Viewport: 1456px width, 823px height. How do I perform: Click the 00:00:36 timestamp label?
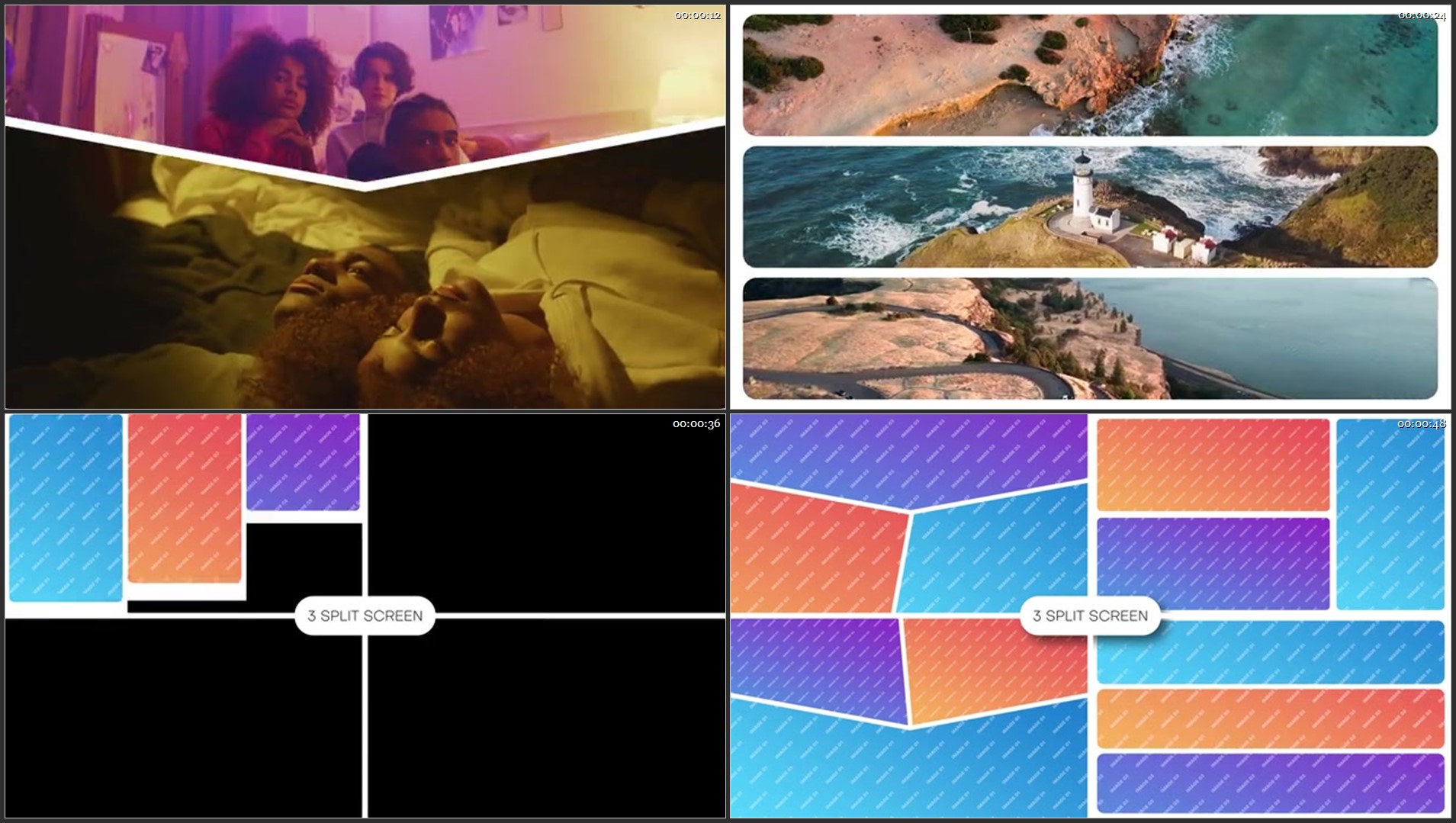click(x=696, y=423)
